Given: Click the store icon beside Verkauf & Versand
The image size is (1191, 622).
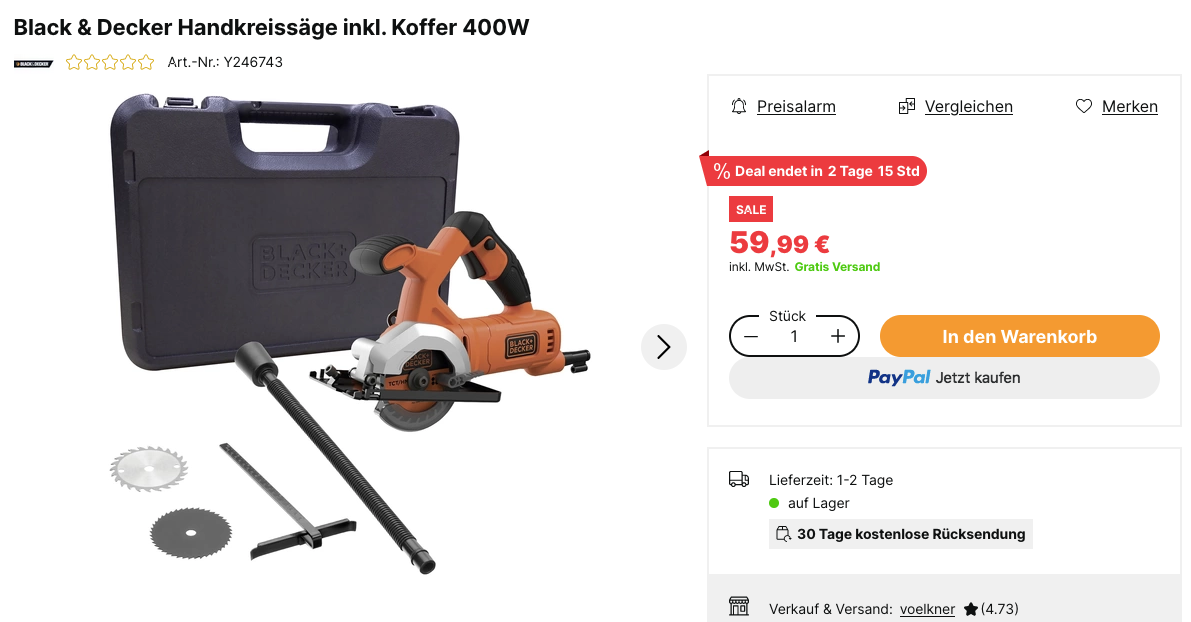Looking at the screenshot, I should pyautogui.click(x=739, y=606).
